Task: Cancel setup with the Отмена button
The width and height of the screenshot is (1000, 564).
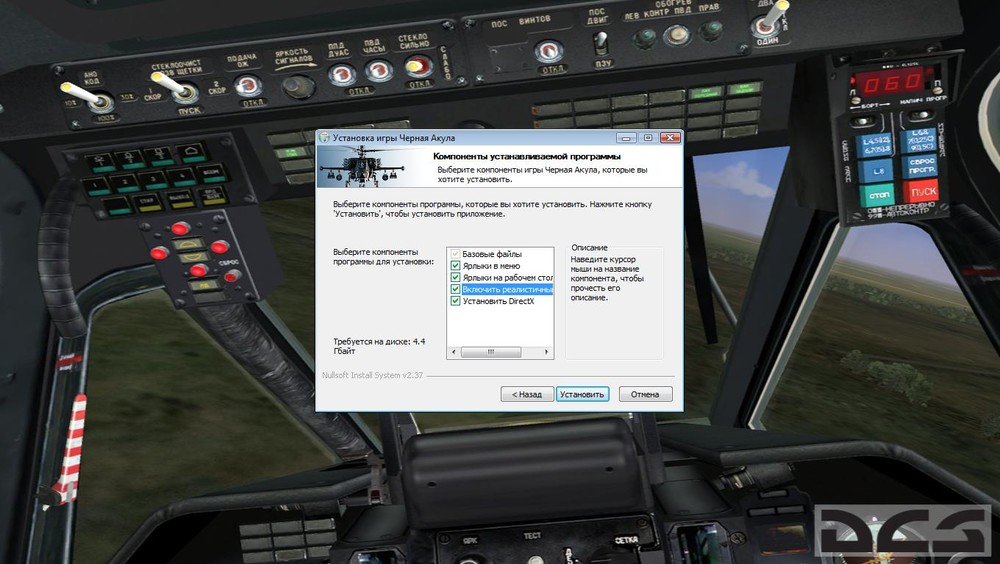Action: [x=645, y=394]
